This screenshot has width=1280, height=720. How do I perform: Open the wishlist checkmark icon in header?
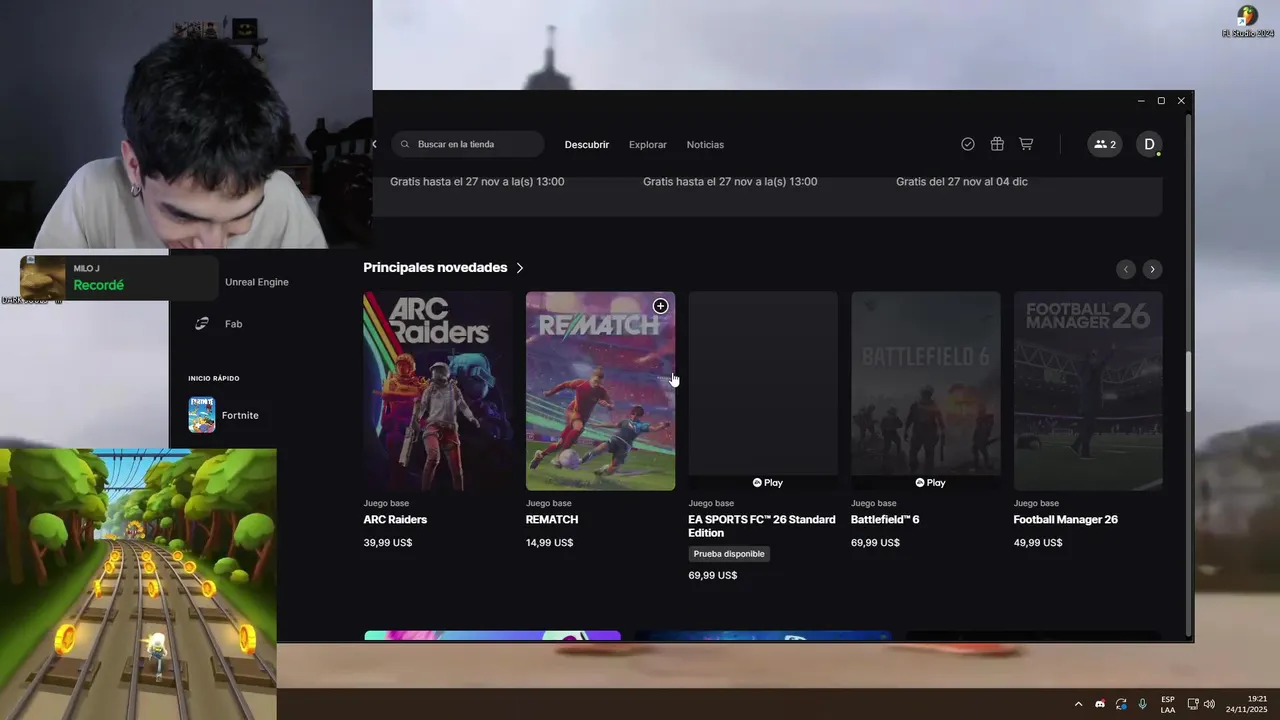coord(968,144)
